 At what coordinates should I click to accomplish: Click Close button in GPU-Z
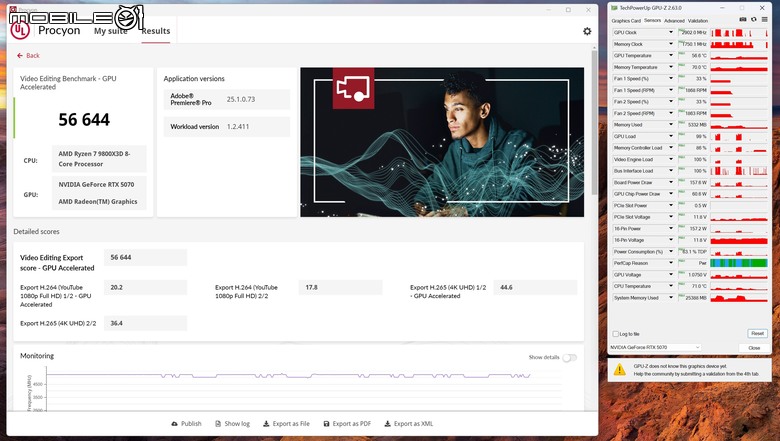coord(754,348)
